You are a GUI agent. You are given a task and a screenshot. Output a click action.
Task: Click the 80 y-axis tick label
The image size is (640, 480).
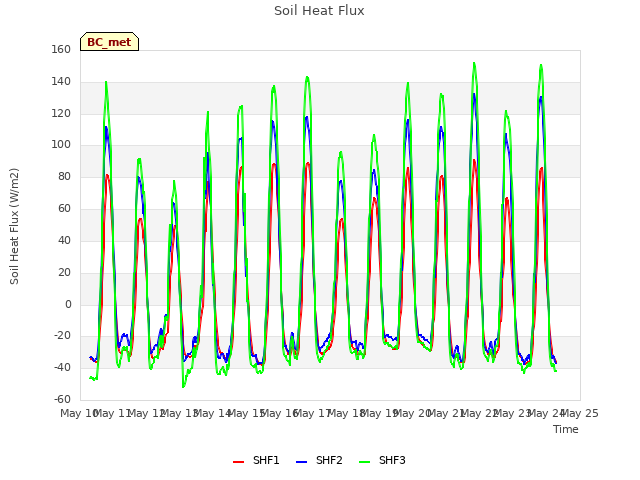coord(64,176)
